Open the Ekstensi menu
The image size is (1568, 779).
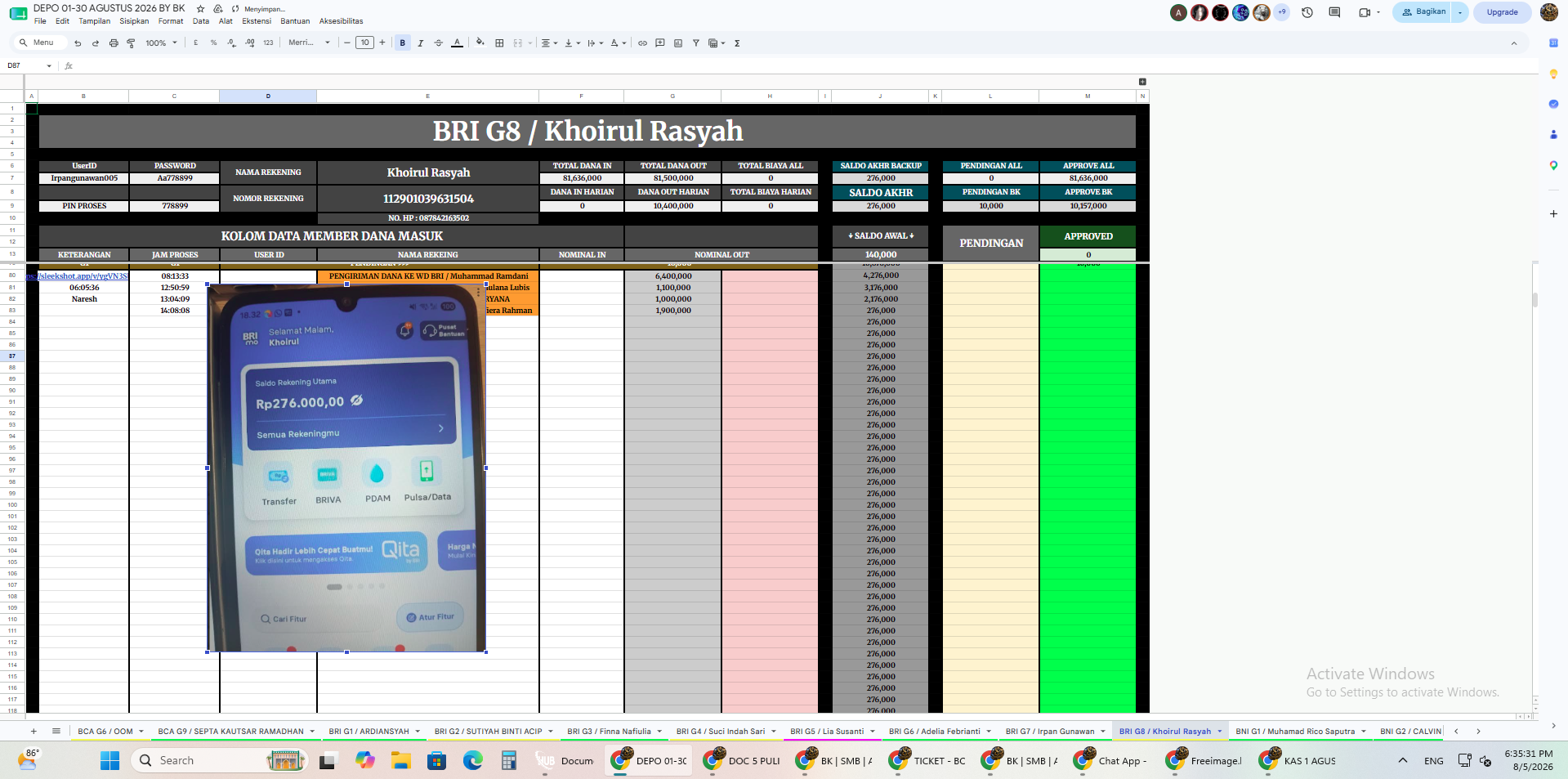tap(257, 21)
